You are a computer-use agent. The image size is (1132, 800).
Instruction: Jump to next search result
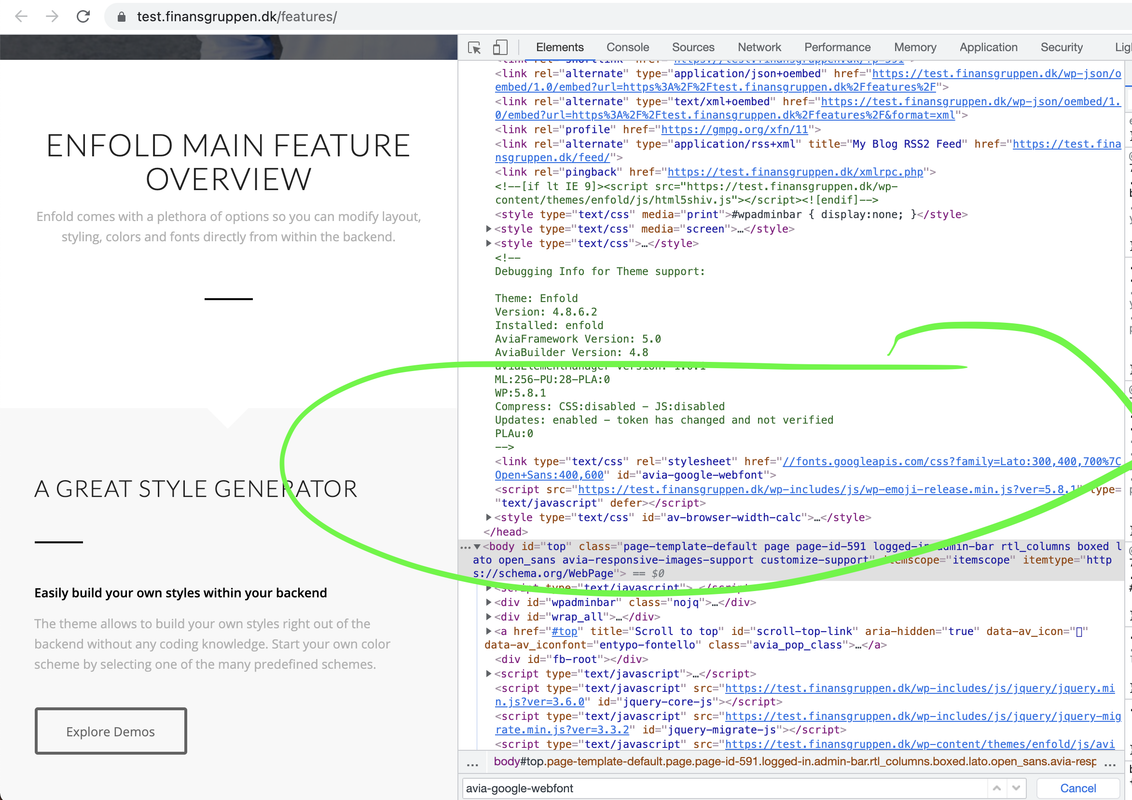(1016, 788)
